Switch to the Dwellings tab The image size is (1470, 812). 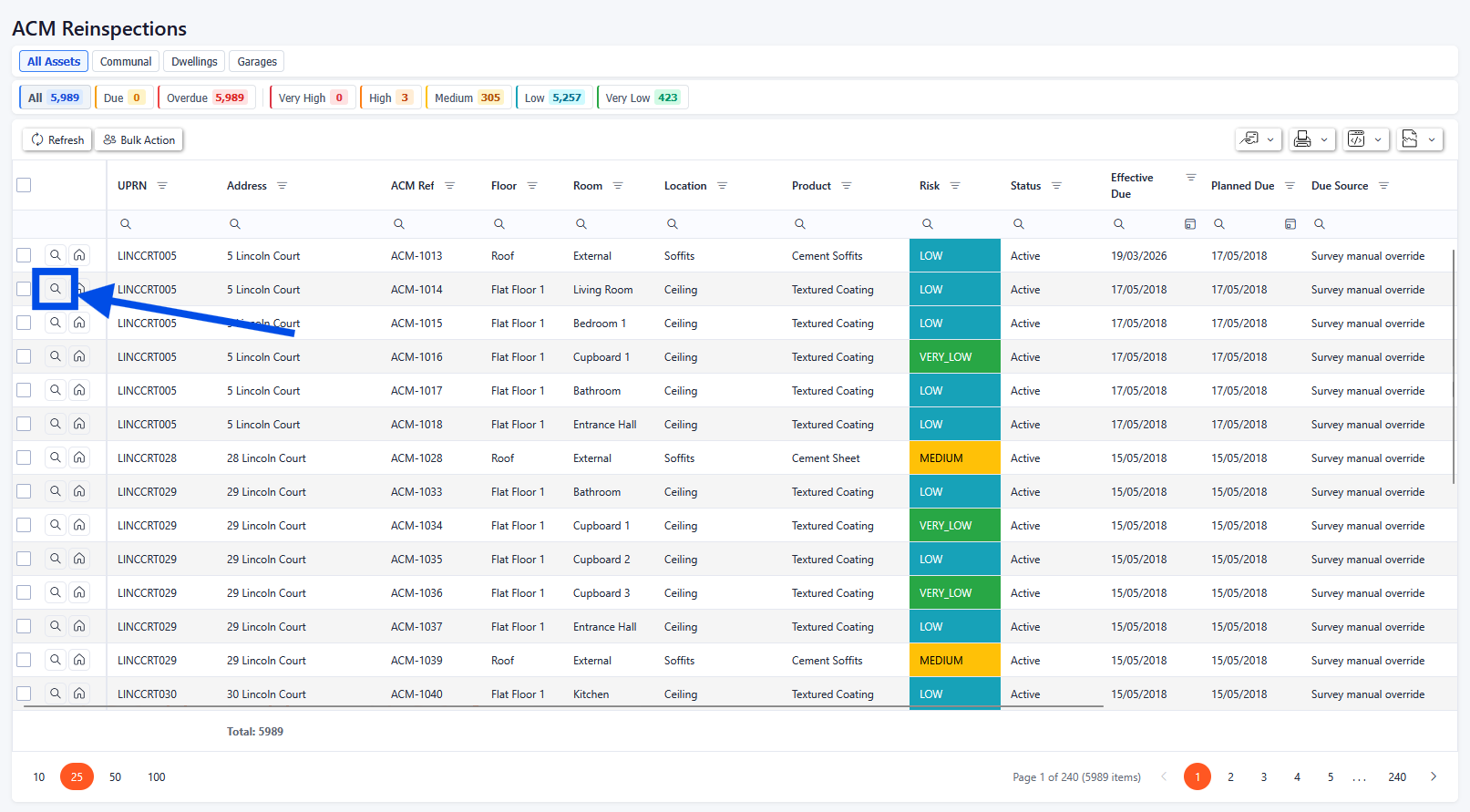194,62
